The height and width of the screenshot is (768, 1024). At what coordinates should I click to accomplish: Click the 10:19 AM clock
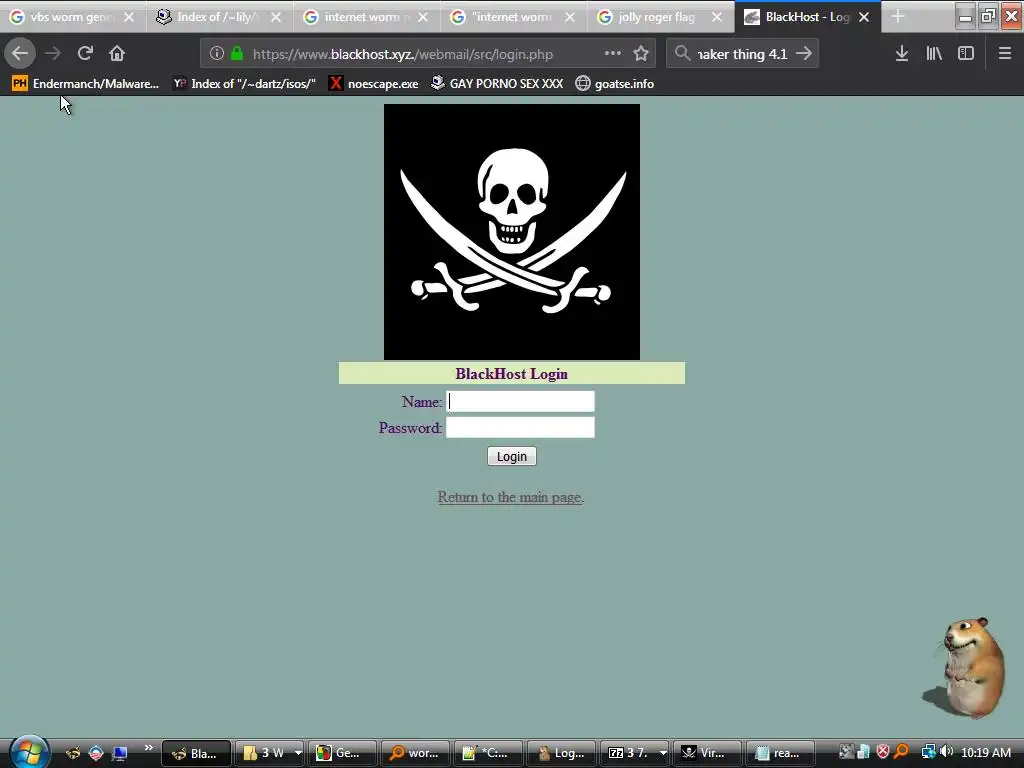pyautogui.click(x=986, y=753)
